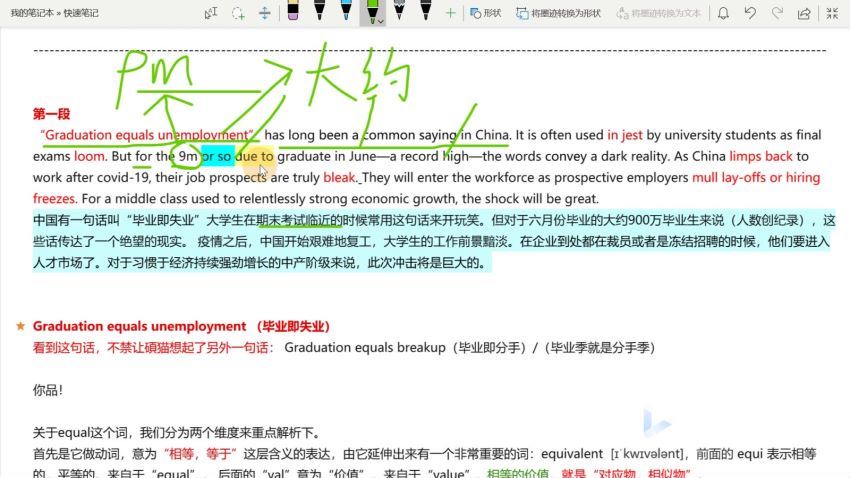Screen dimensions: 850x478
Task: Select the green highlighter pen swatch
Action: tap(372, 10)
